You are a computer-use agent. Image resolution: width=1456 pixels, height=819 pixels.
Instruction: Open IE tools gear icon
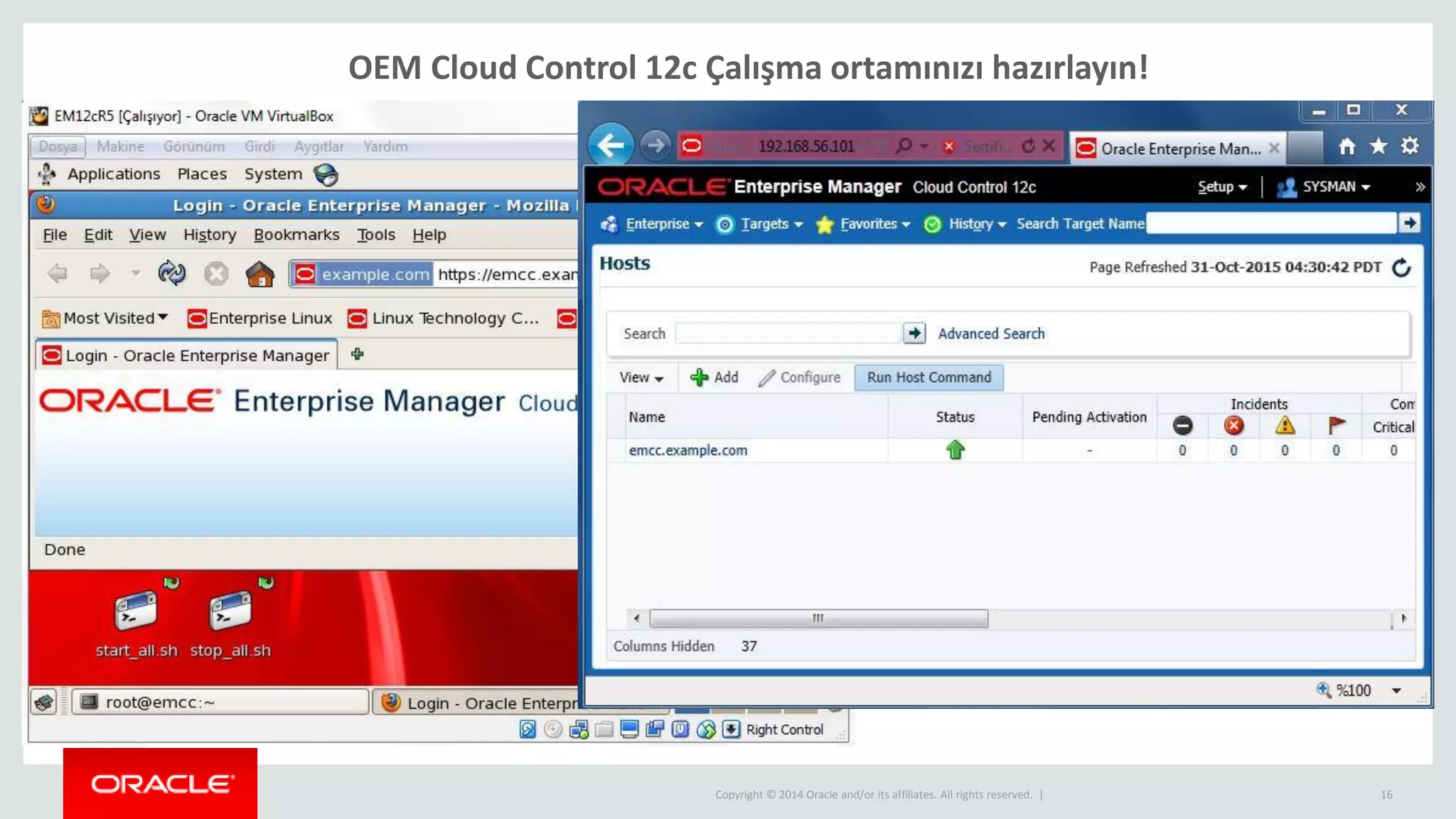[1410, 146]
